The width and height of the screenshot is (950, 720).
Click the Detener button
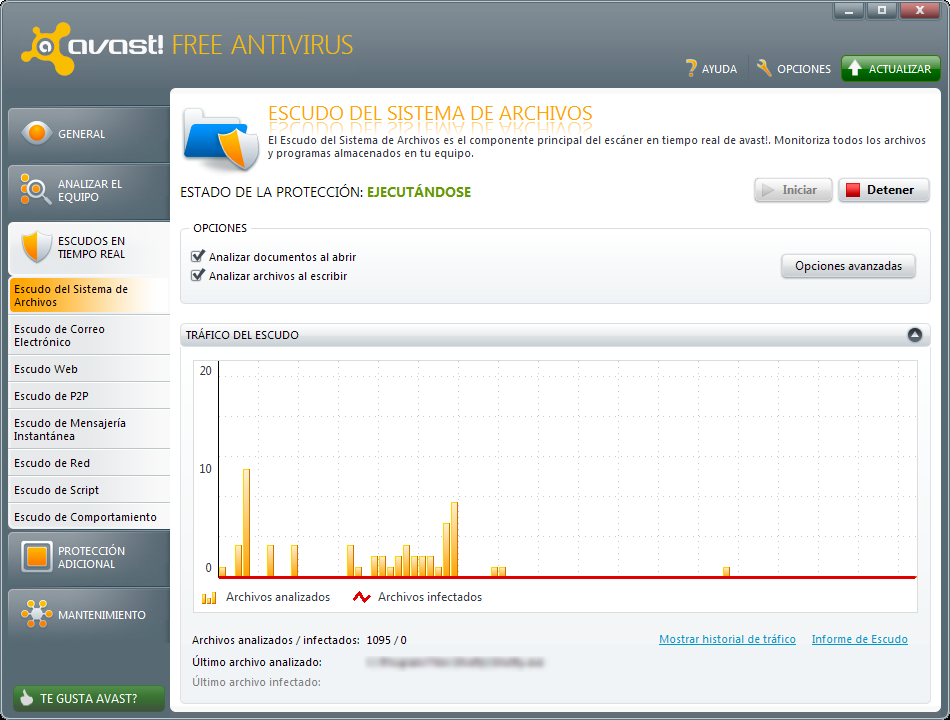pos(883,190)
